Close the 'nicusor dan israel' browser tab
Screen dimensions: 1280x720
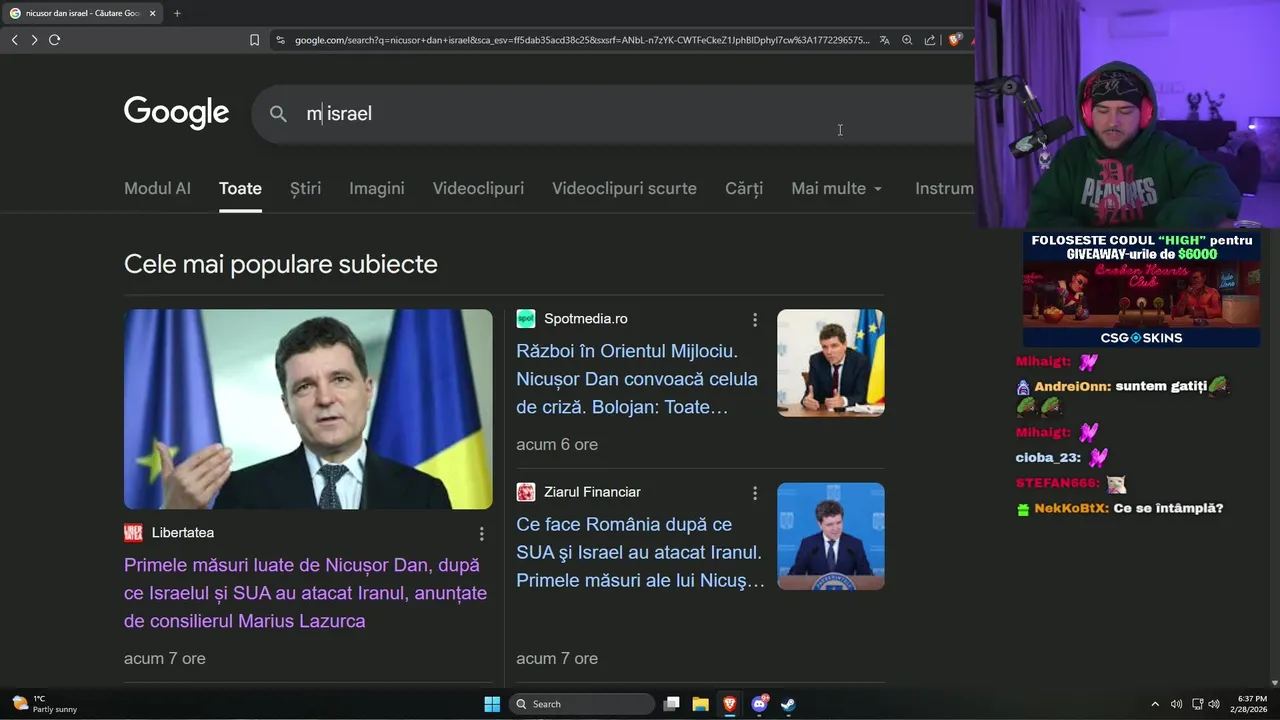click(152, 13)
